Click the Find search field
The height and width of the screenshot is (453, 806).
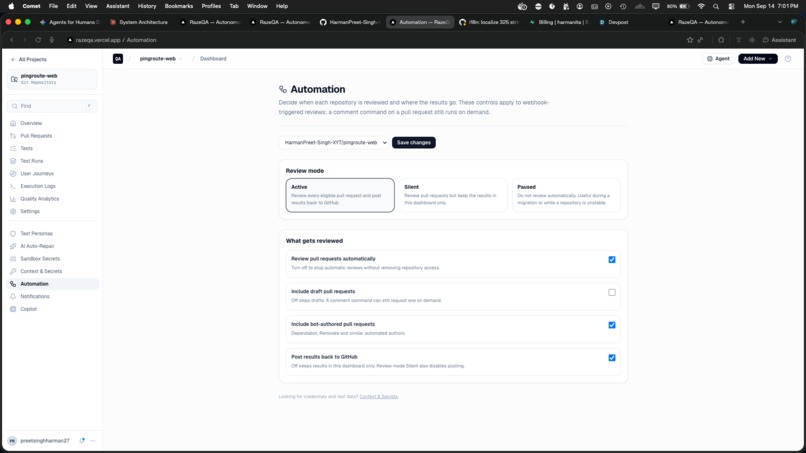click(52, 106)
